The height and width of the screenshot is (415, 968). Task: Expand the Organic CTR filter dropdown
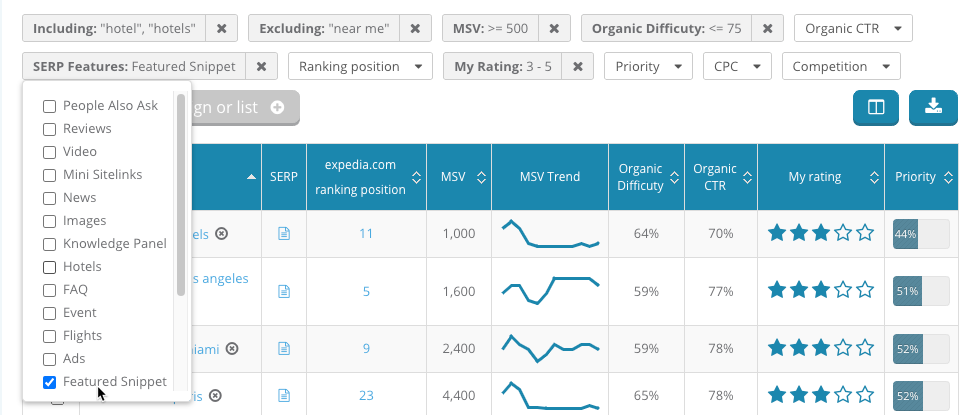[x=853, y=29]
